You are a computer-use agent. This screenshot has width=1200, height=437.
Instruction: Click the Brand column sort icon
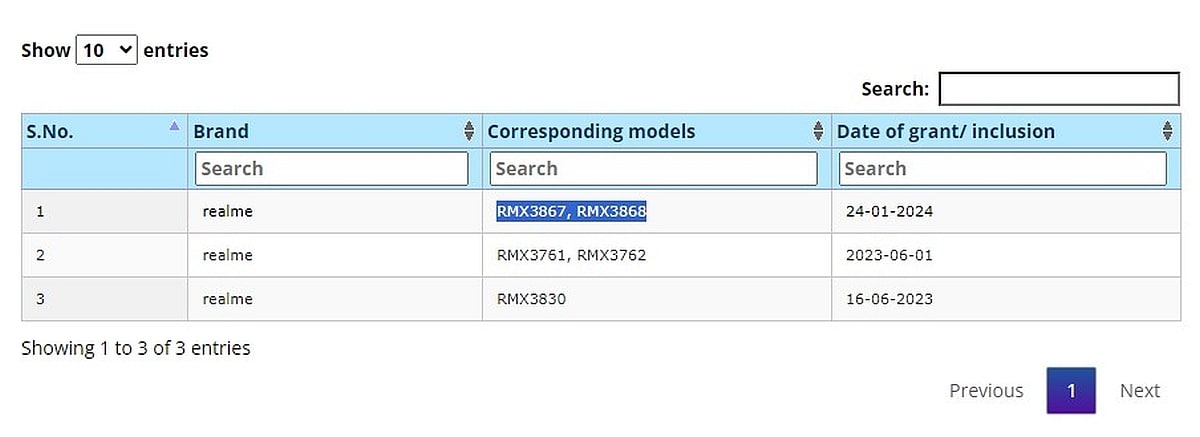(469, 131)
